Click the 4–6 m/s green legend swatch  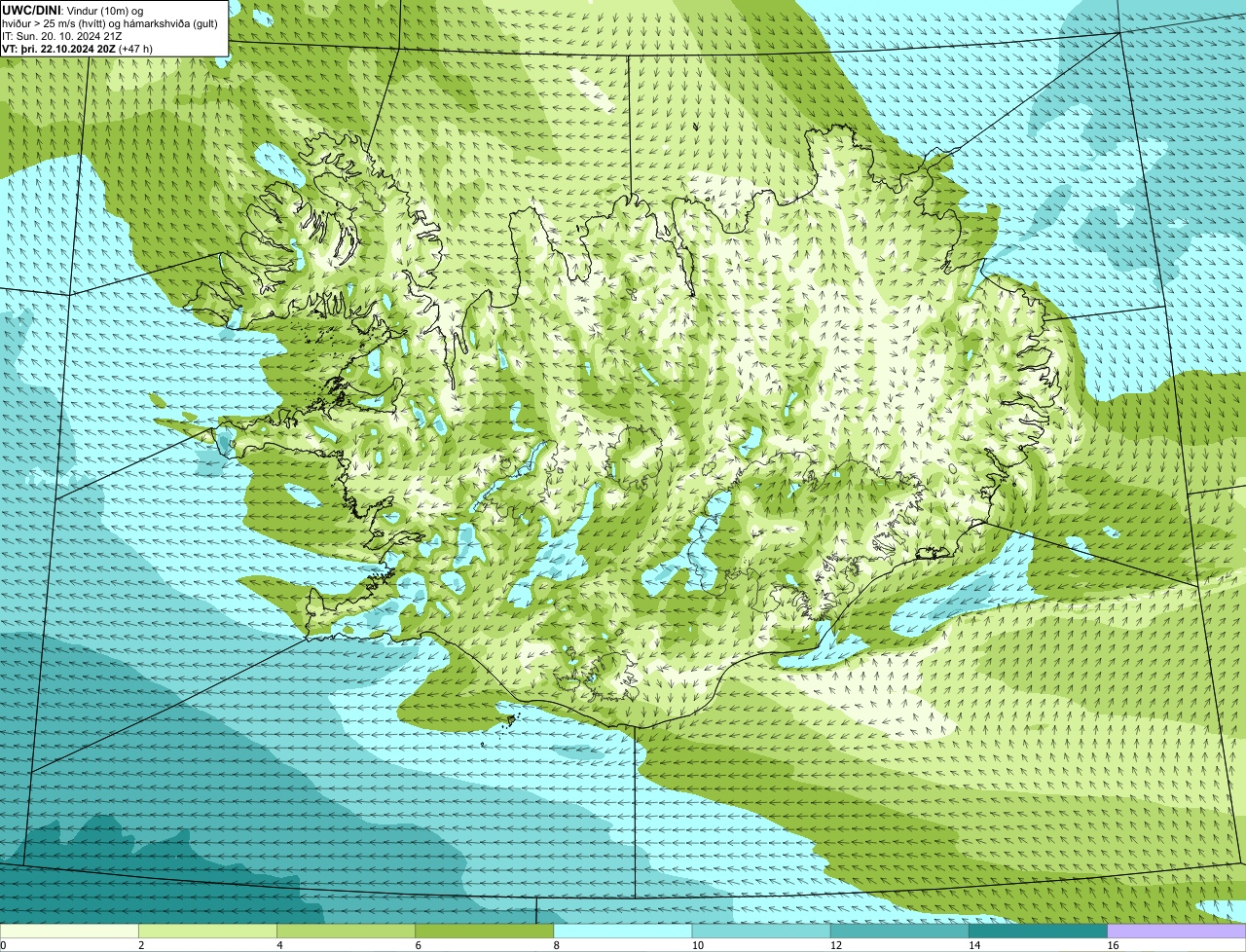pos(346,932)
